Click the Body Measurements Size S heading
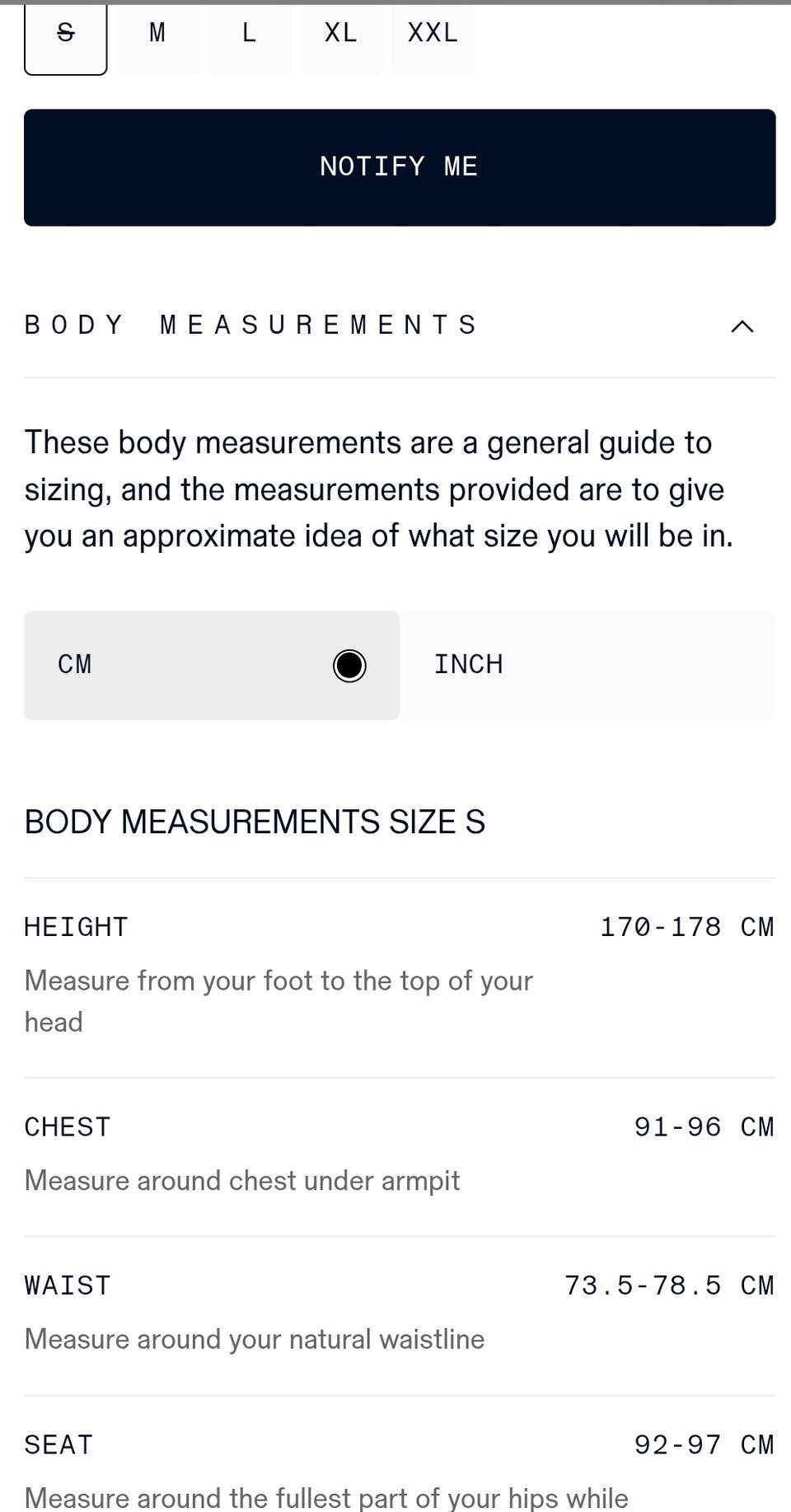This screenshot has width=791, height=1512. 255,822
